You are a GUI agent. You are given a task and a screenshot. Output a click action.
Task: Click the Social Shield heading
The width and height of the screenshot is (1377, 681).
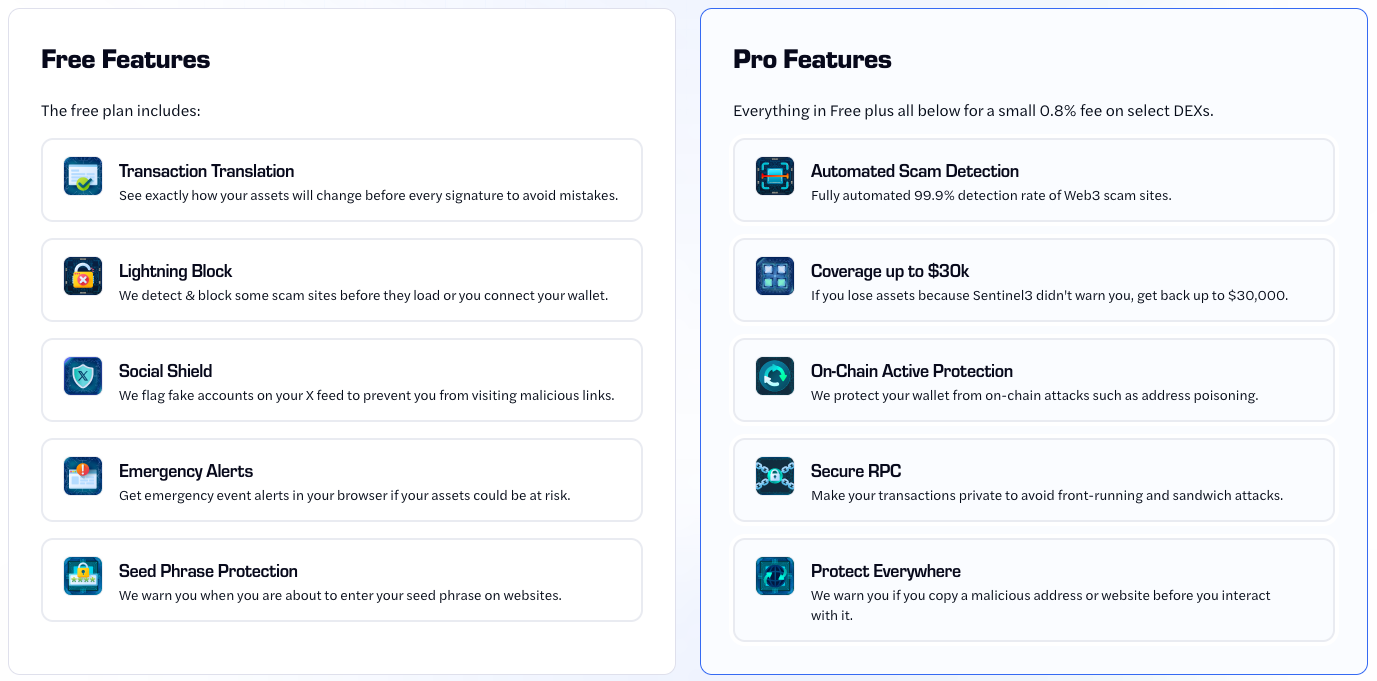[x=165, y=371]
